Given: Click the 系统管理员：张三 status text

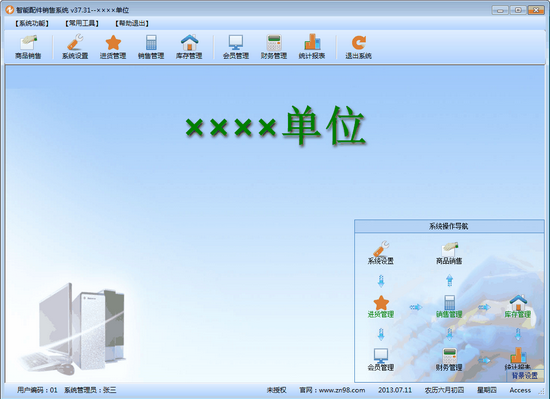Looking at the screenshot, I should point(90,390).
